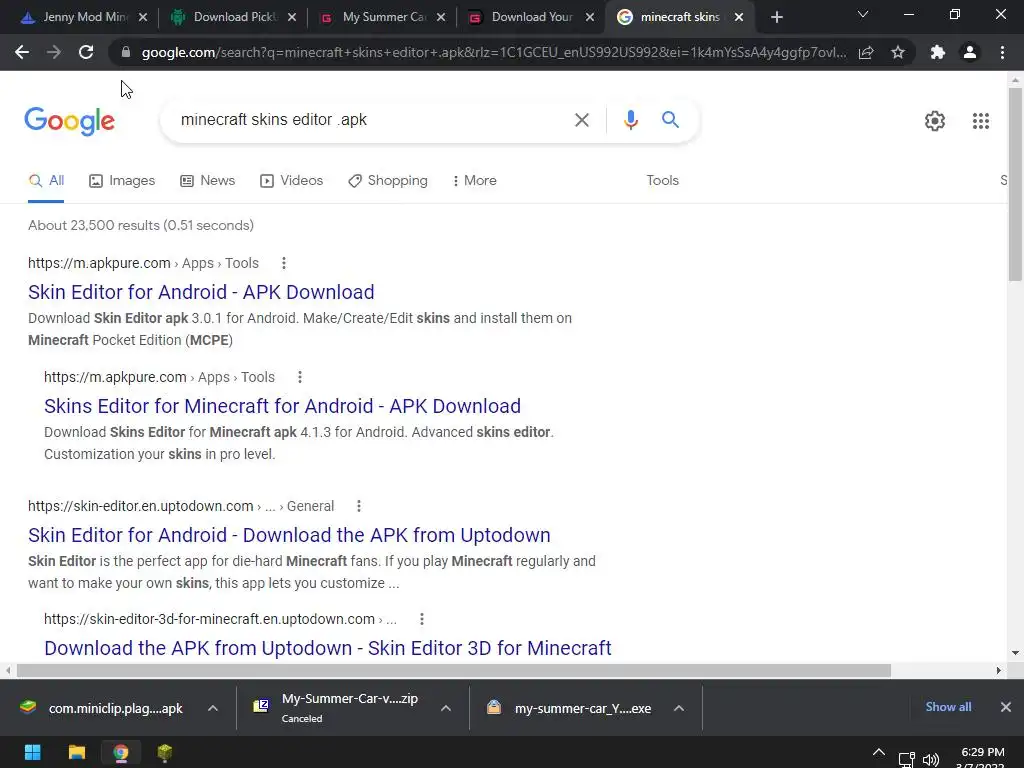Expand my-summer-car exe download menu
Image resolution: width=1024 pixels, height=768 pixels.
coord(679,709)
